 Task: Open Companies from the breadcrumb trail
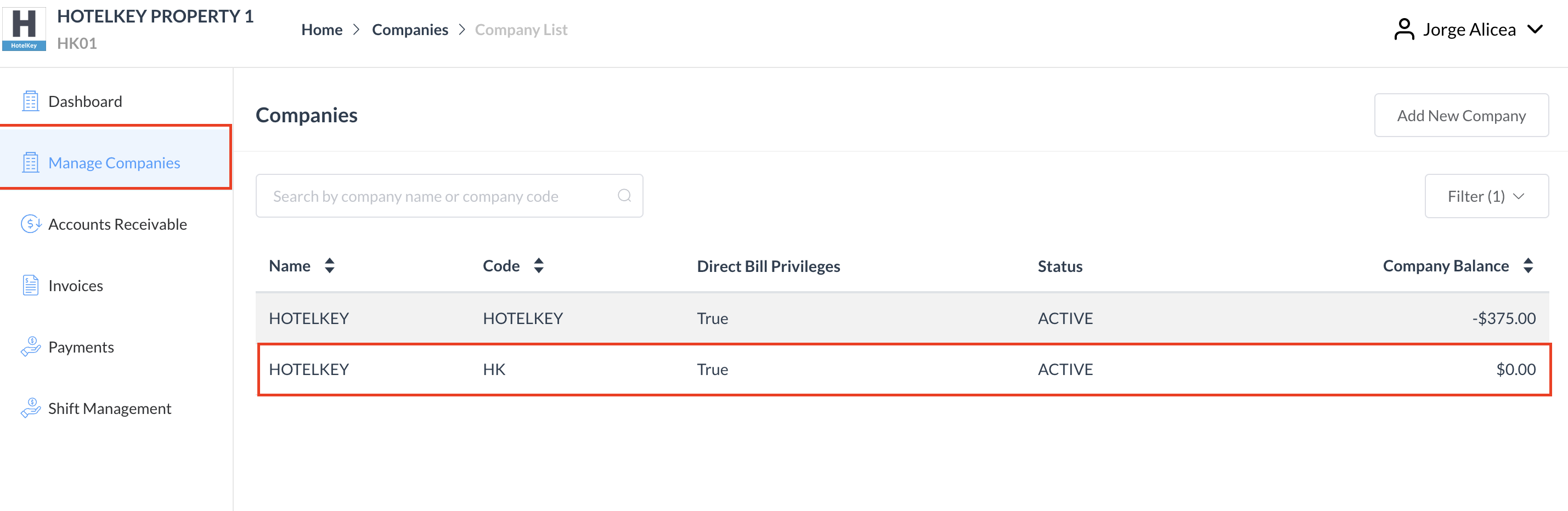pos(410,29)
